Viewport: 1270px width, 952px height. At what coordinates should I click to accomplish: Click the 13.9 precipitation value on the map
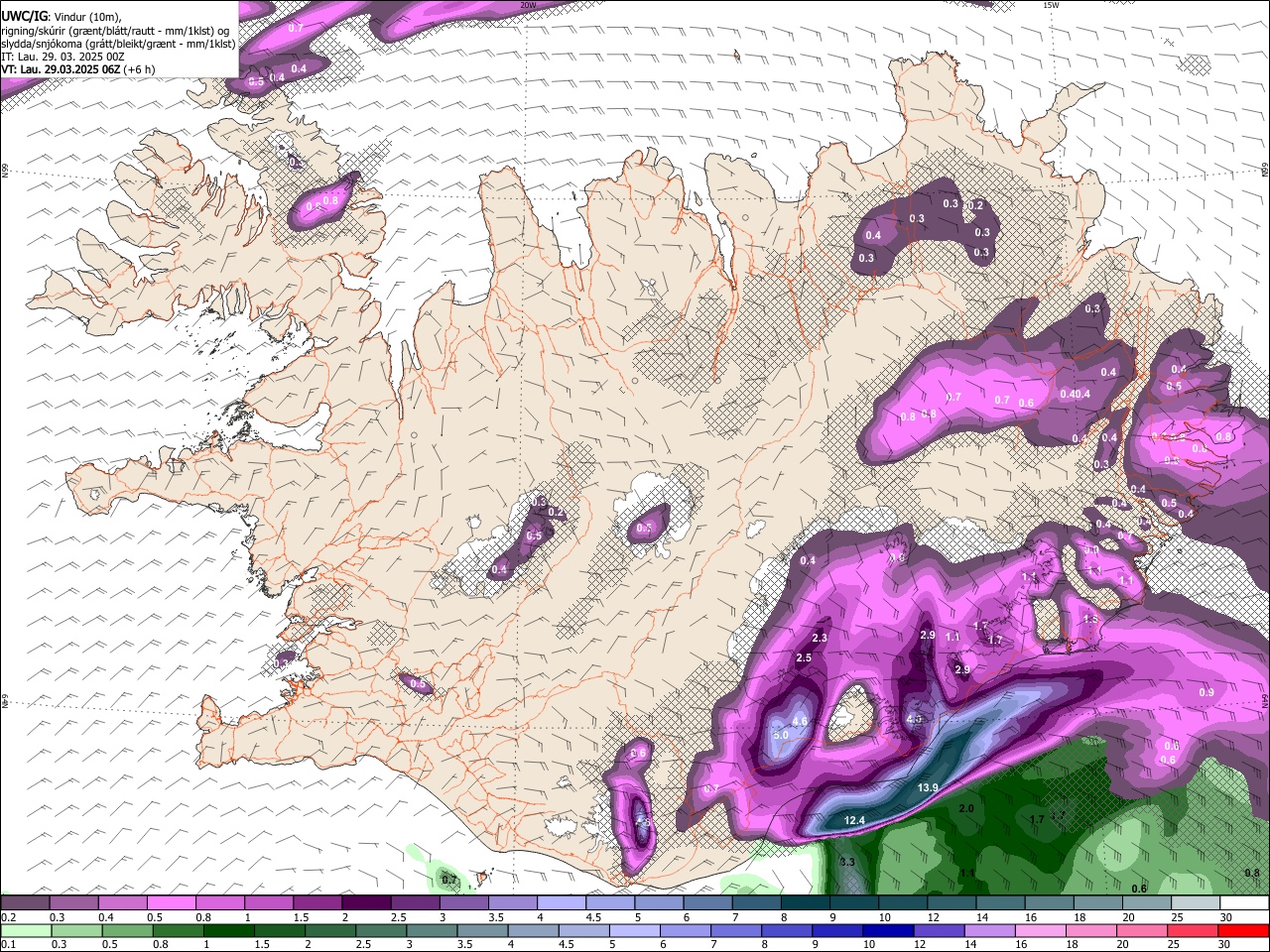[928, 788]
